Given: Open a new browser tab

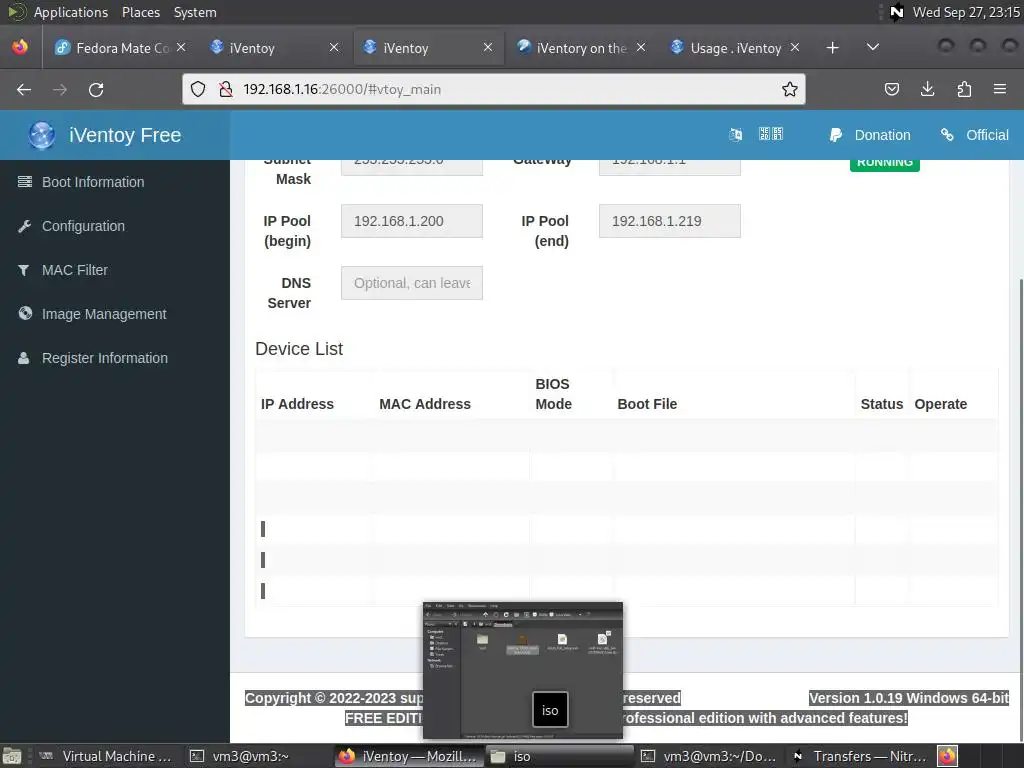Looking at the screenshot, I should [832, 48].
